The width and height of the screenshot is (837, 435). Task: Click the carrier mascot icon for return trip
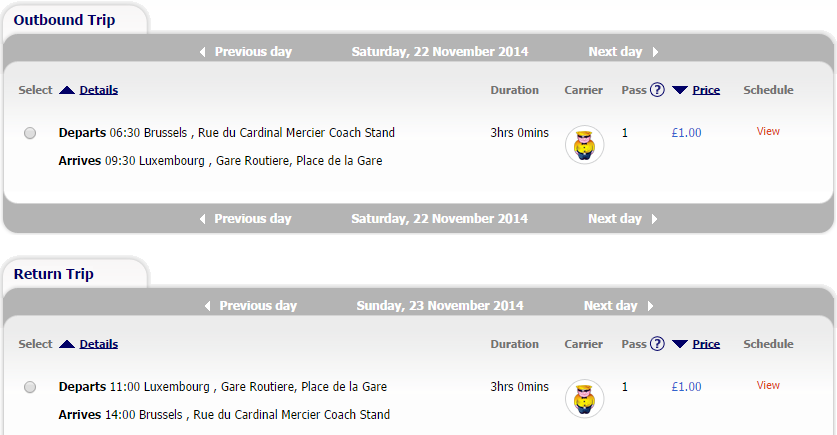click(x=585, y=399)
